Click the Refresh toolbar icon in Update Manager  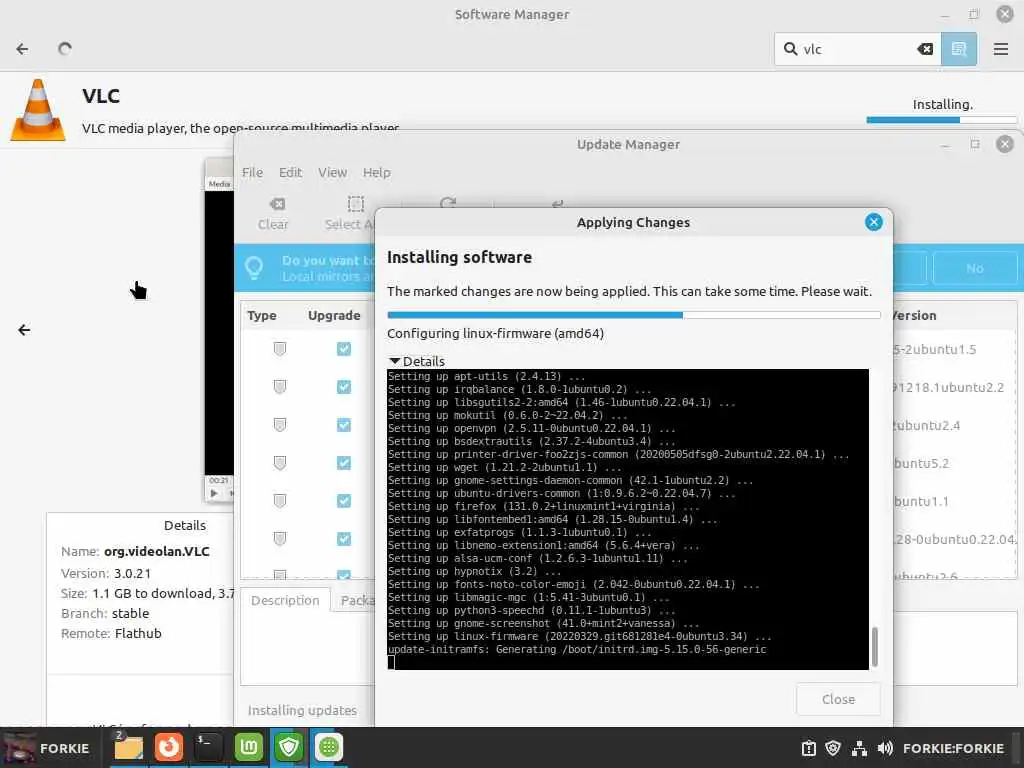448,204
